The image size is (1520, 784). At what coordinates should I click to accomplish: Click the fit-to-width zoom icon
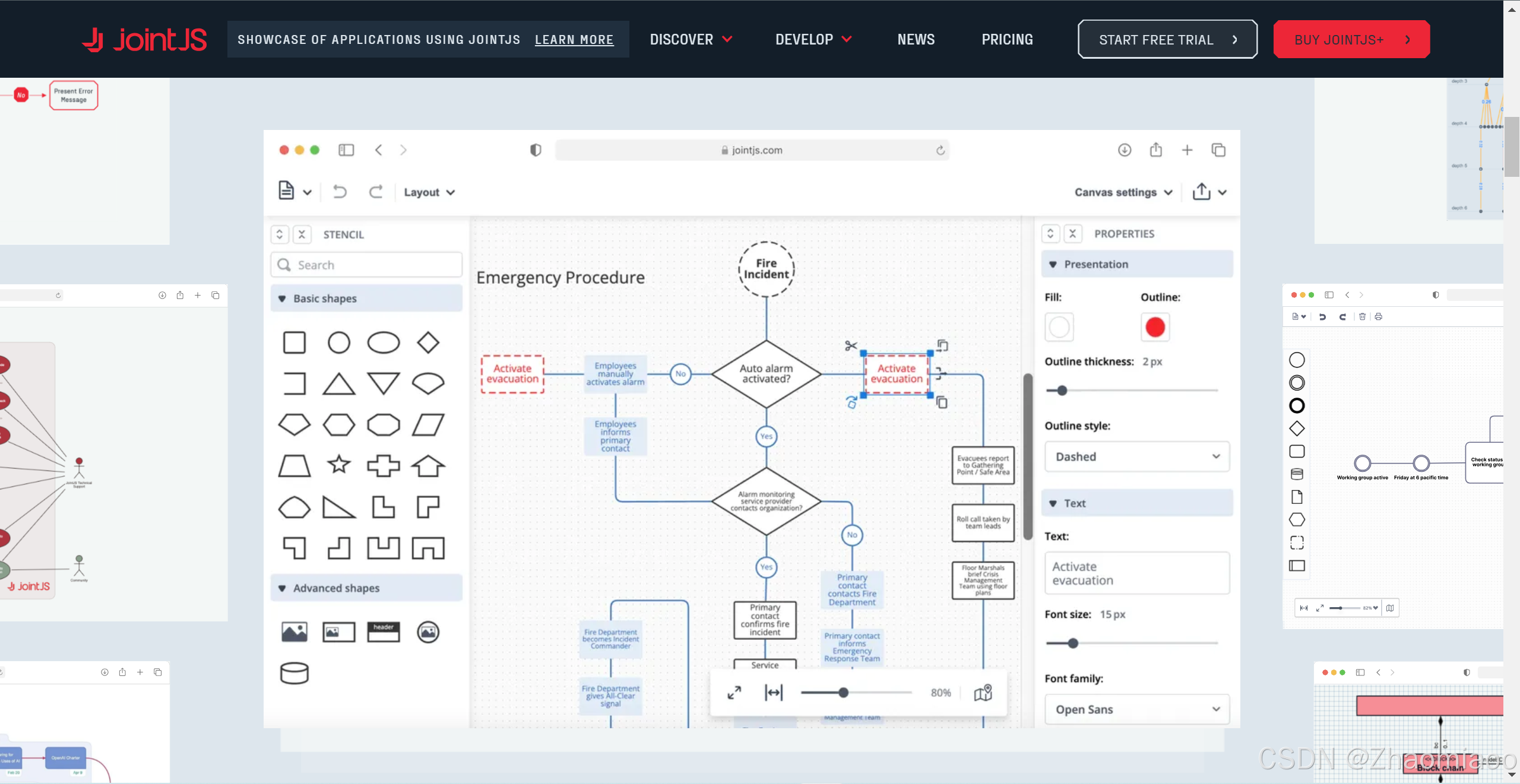774,693
